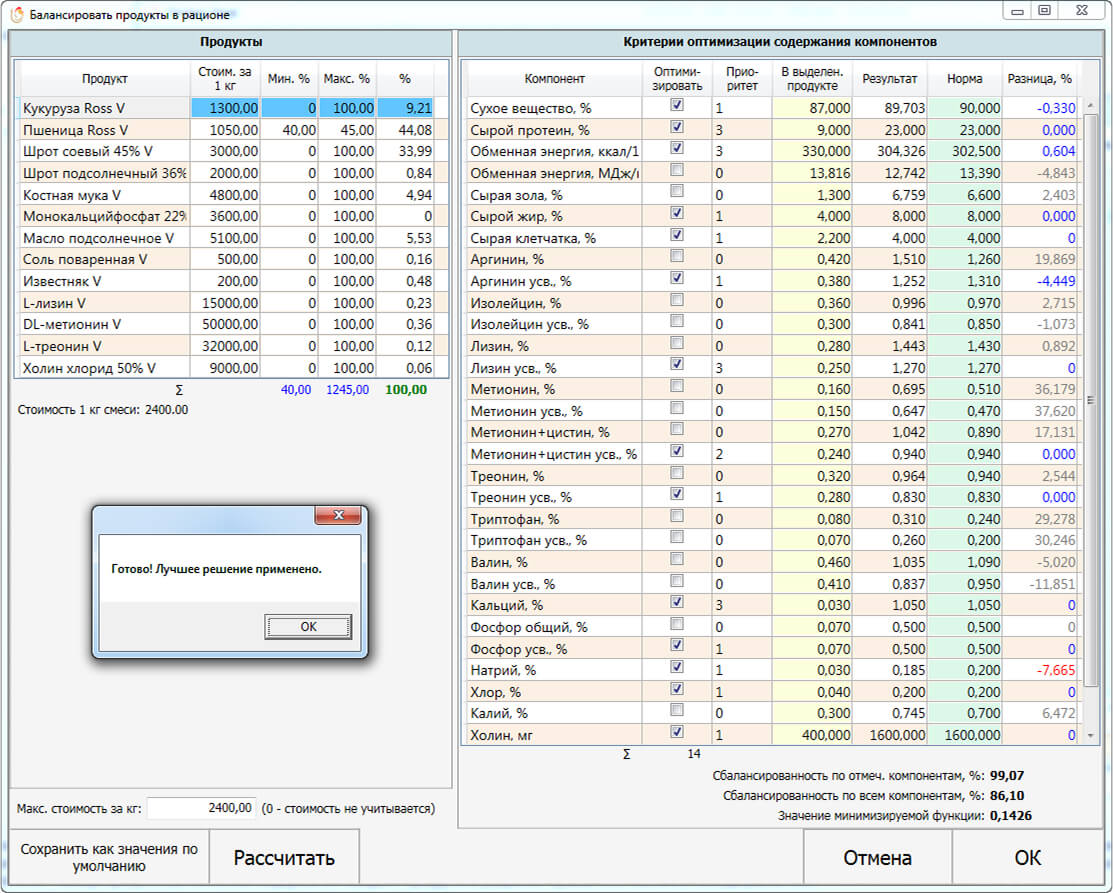The height and width of the screenshot is (893, 1113).
Task: Maximize the Балансировать продукты window
Action: pyautogui.click(x=1044, y=11)
